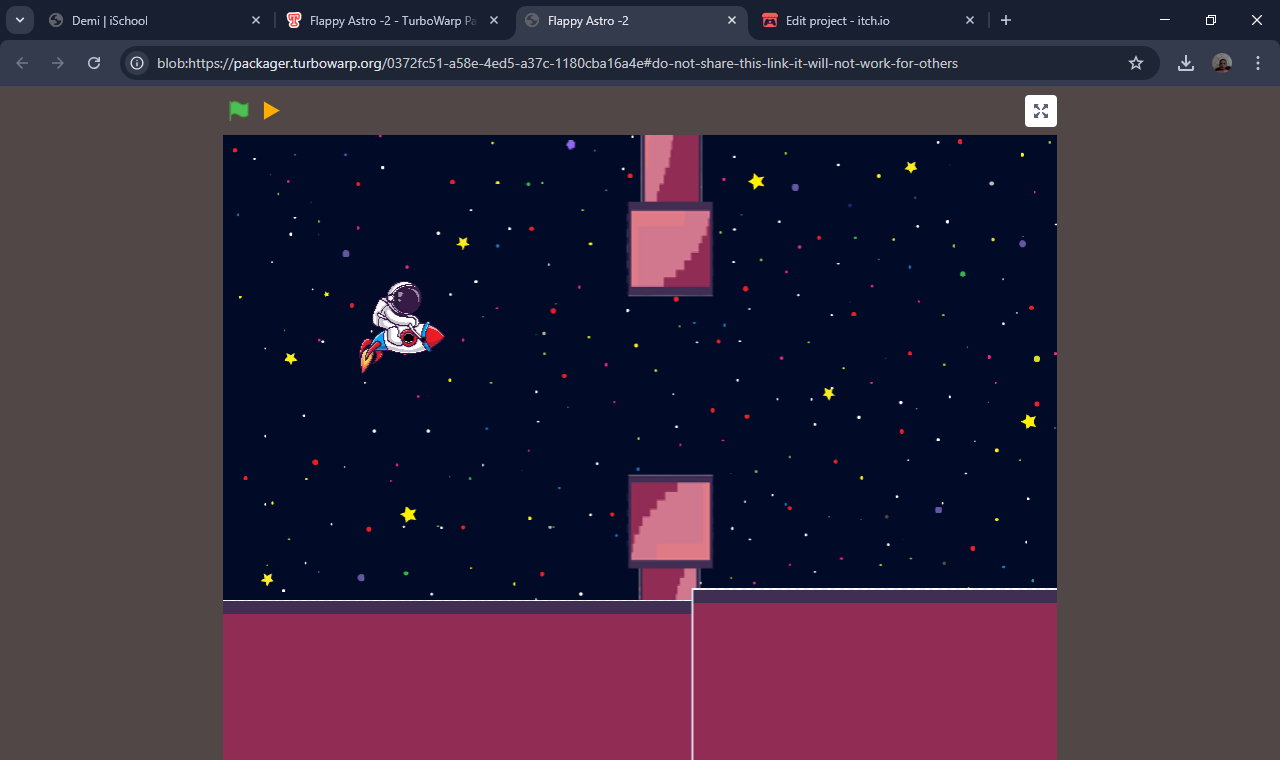This screenshot has height=760, width=1280.
Task: Open site information via the info icon
Action: [135, 62]
